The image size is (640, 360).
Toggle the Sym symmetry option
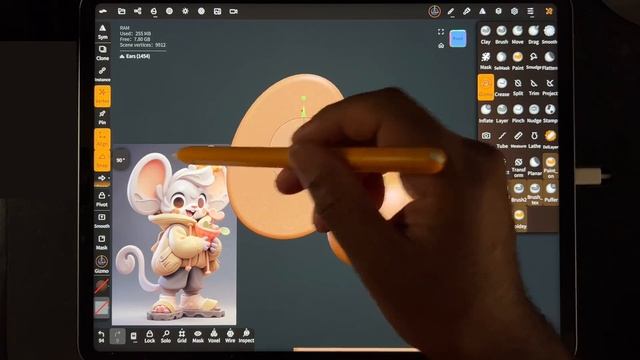[x=102, y=32]
